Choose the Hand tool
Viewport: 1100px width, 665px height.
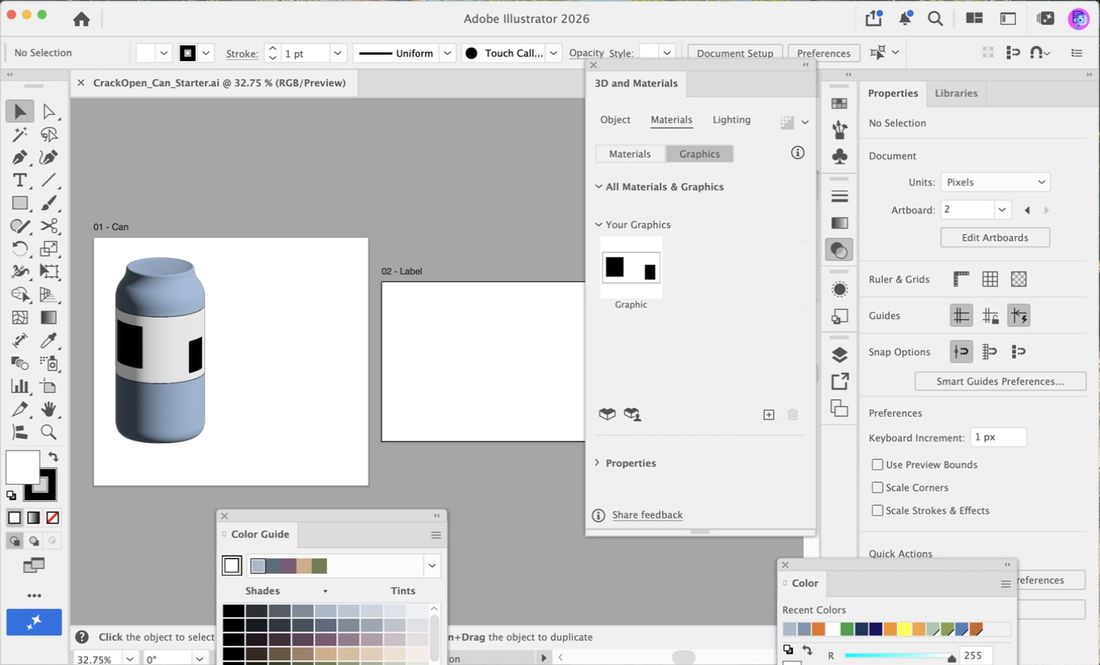48,409
